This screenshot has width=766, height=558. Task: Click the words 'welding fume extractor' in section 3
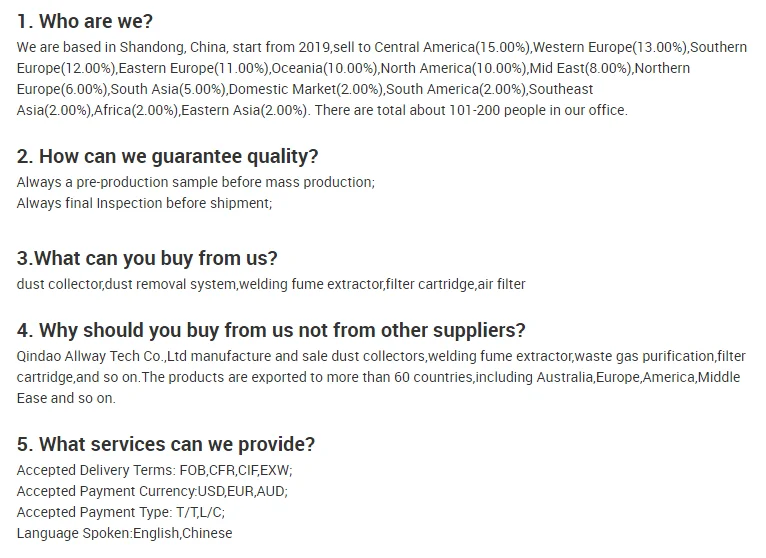311,284
